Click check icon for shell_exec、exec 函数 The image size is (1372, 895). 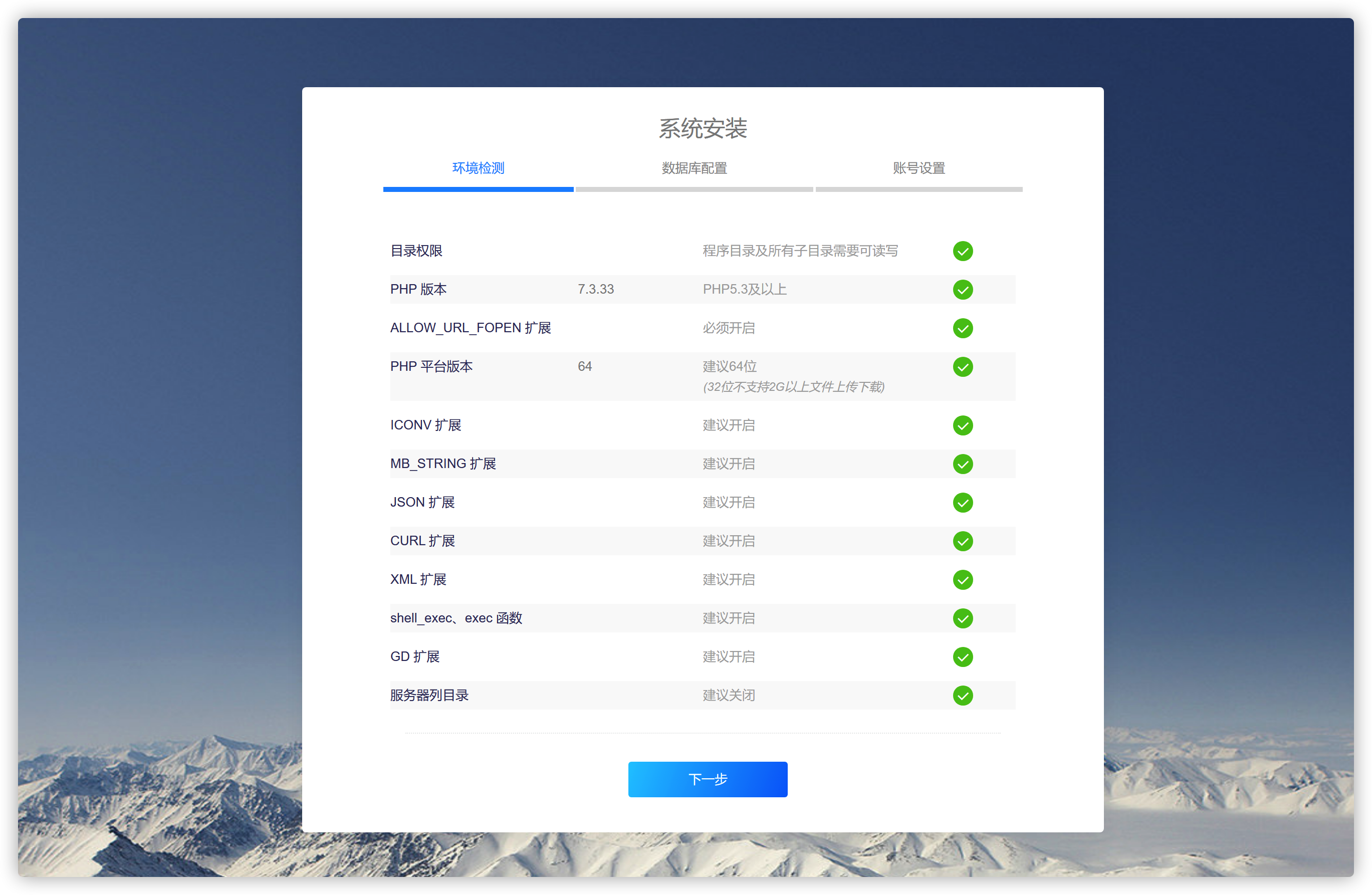click(962, 618)
